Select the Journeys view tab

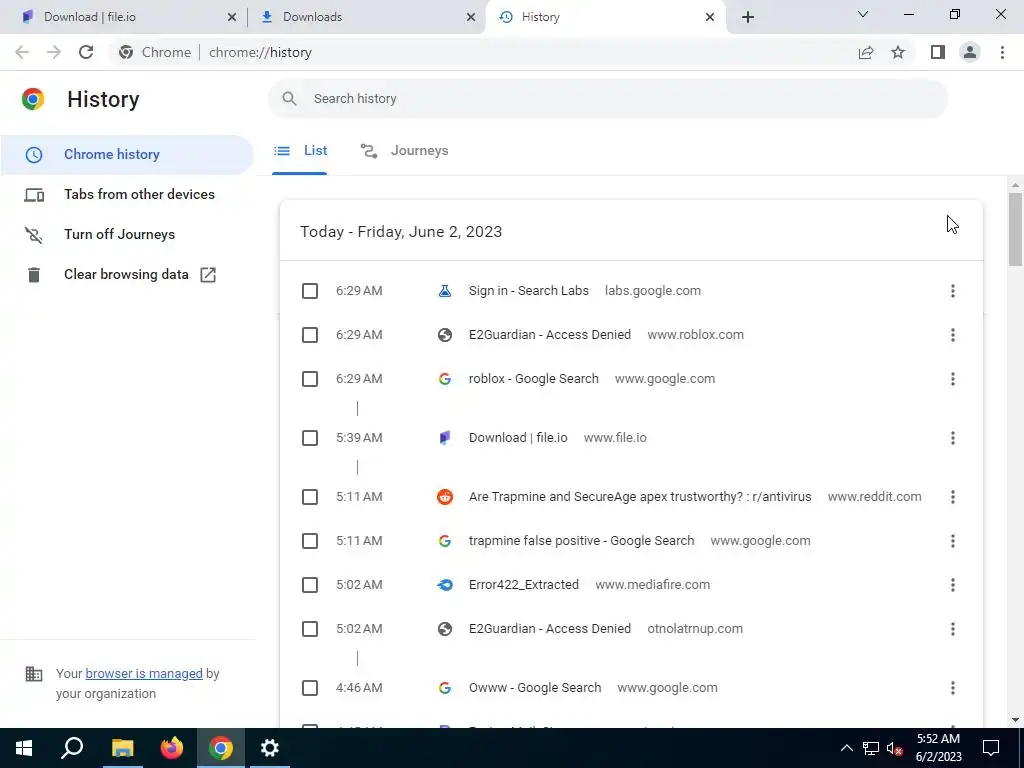[404, 151]
